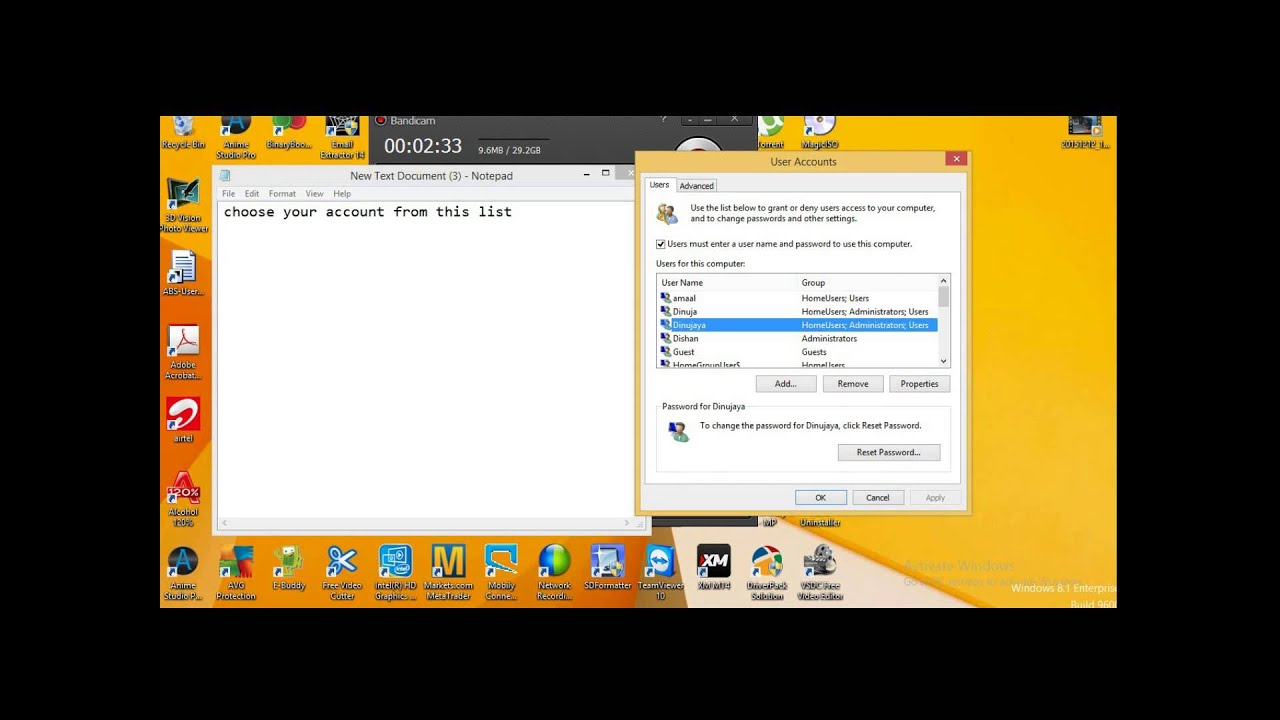Image resolution: width=1280 pixels, height=720 pixels.
Task: Click into the Notepad text area
Action: 426,360
